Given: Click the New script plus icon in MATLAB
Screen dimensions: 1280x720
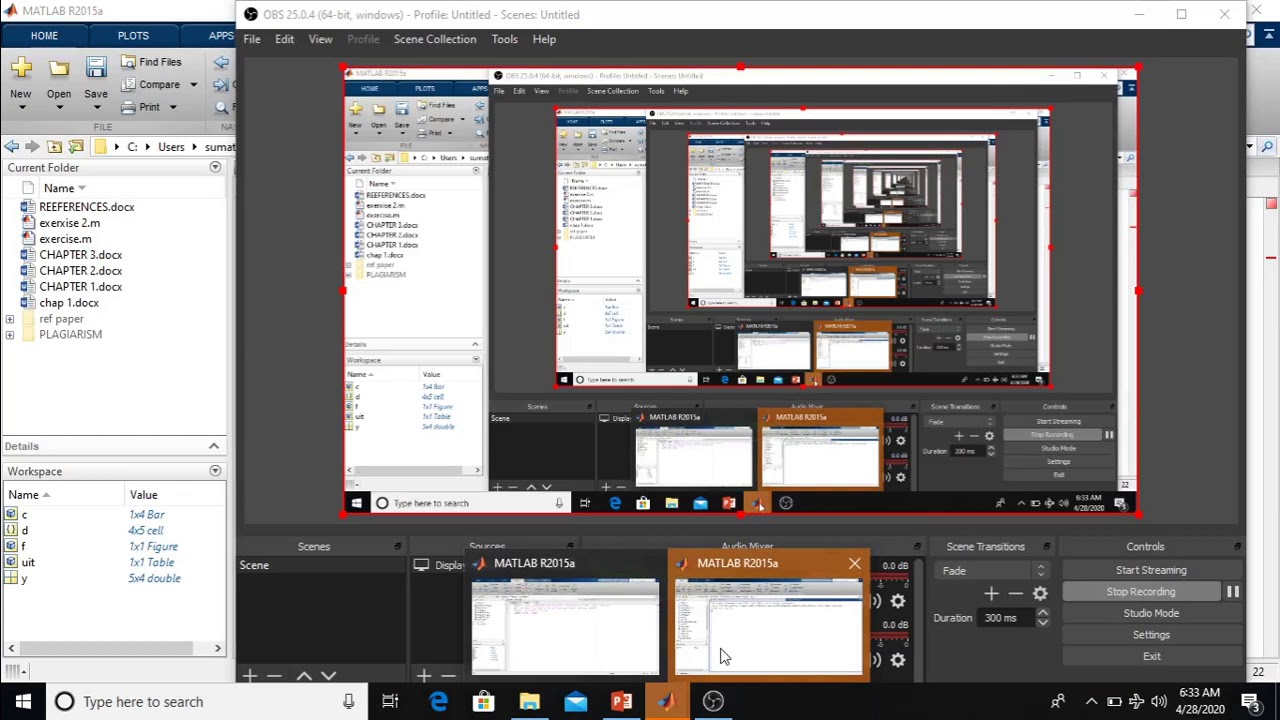Looking at the screenshot, I should pos(21,67).
